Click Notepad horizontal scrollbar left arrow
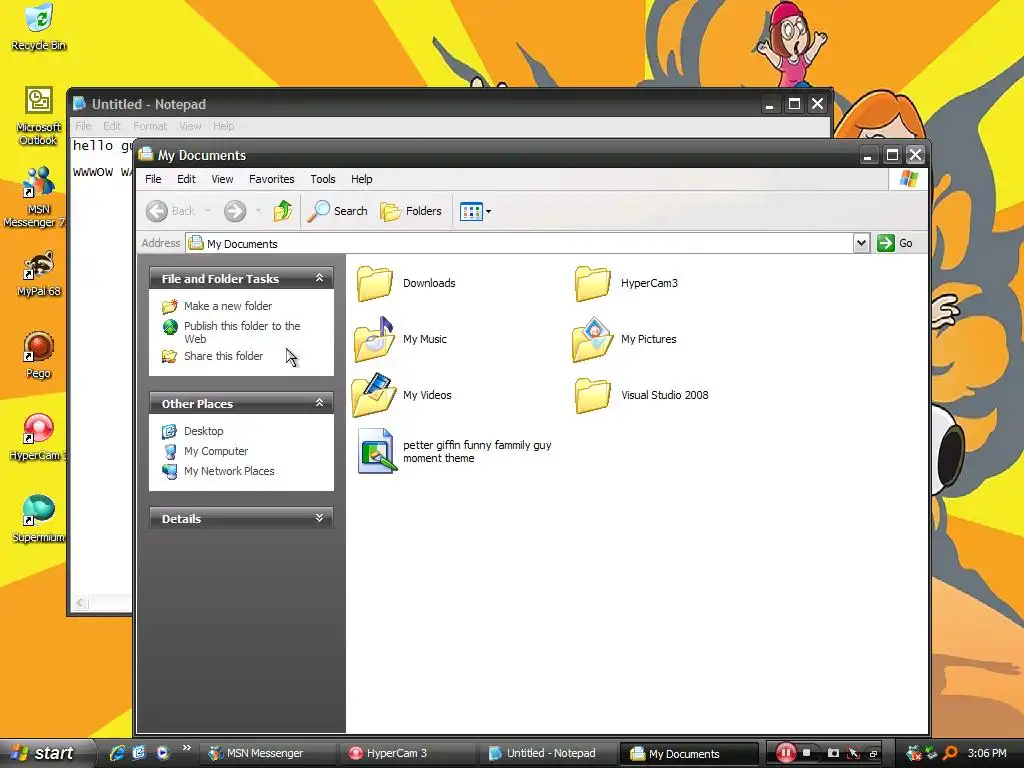Image resolution: width=1024 pixels, height=768 pixels. 80,603
